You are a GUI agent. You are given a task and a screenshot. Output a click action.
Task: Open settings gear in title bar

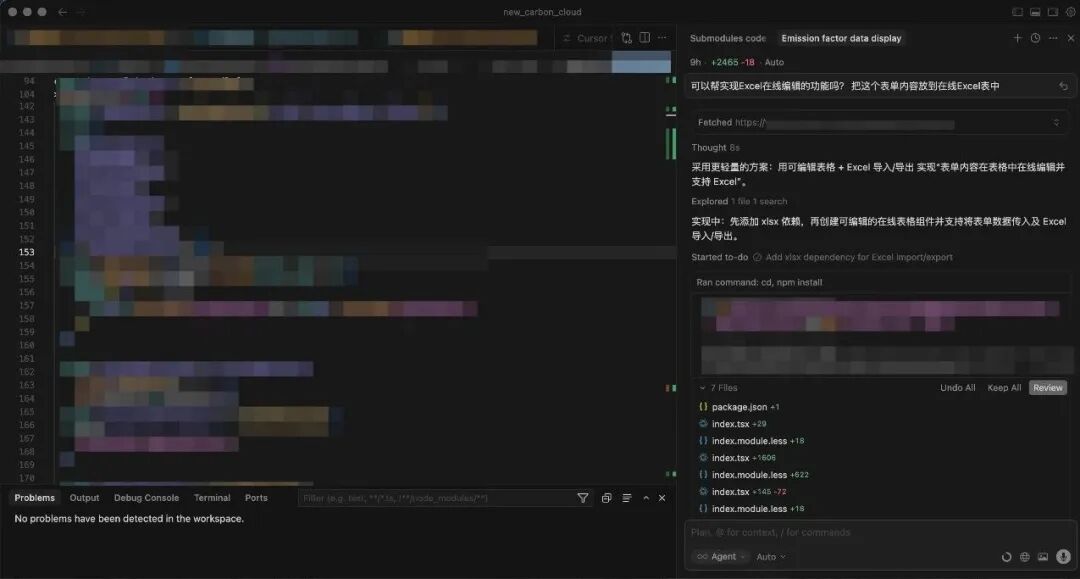click(1069, 12)
